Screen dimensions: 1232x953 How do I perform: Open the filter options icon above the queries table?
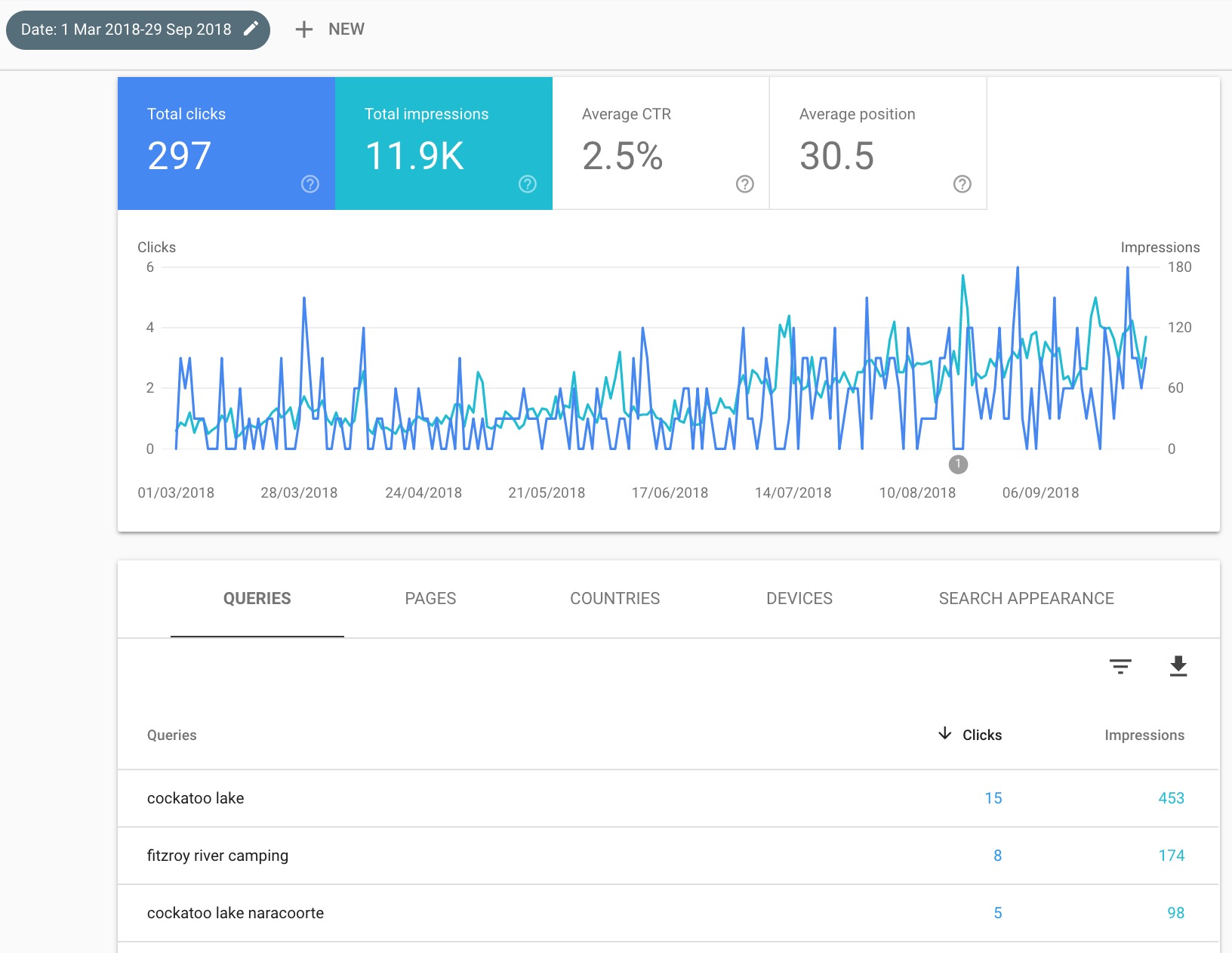[1120, 667]
